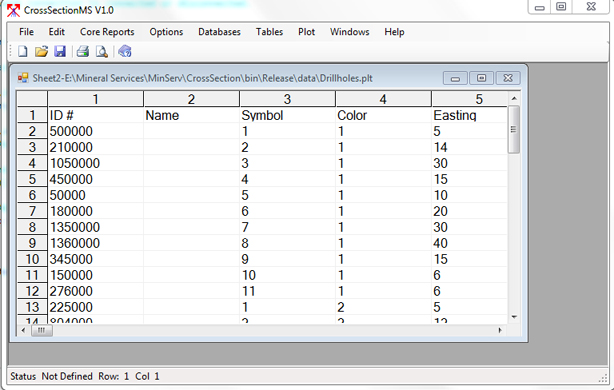Click the CrossSectionMS application title icon
The image size is (614, 390).
(x=13, y=10)
